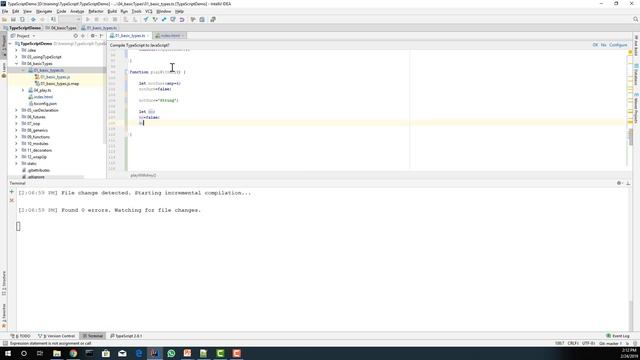The height and width of the screenshot is (360, 640).
Task: Select 01_basic_types.js file in tree
Action: (x=52, y=77)
